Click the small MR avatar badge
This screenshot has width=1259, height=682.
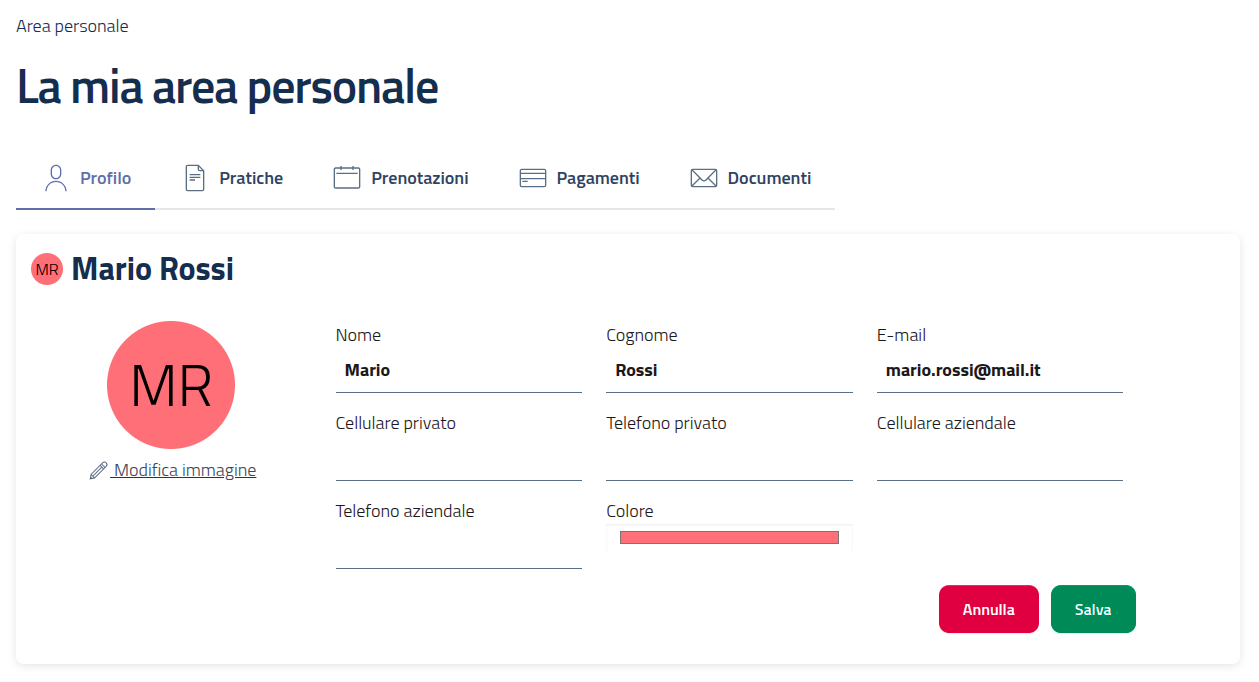47,269
